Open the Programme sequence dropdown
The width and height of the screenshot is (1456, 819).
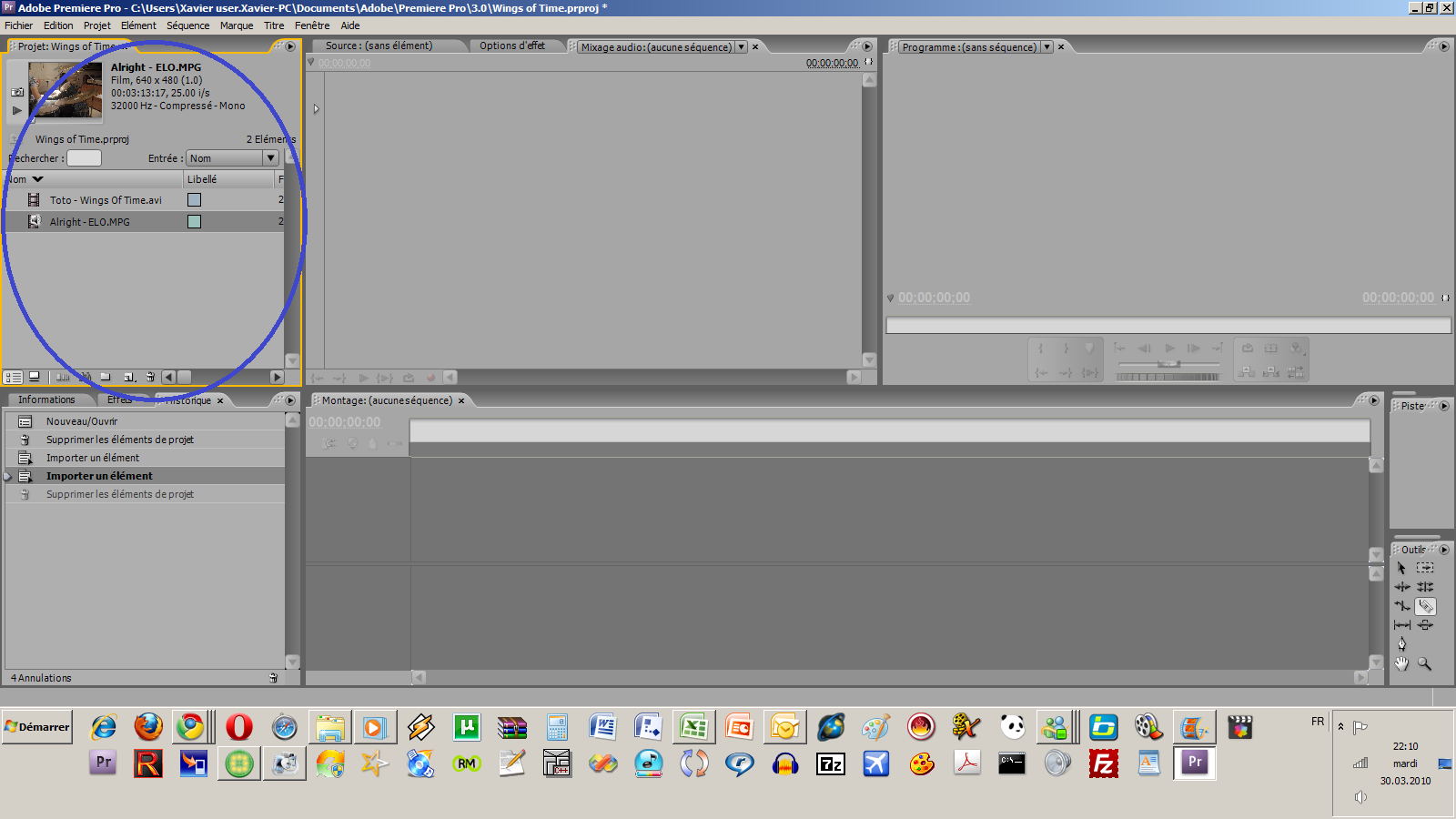click(x=1046, y=47)
